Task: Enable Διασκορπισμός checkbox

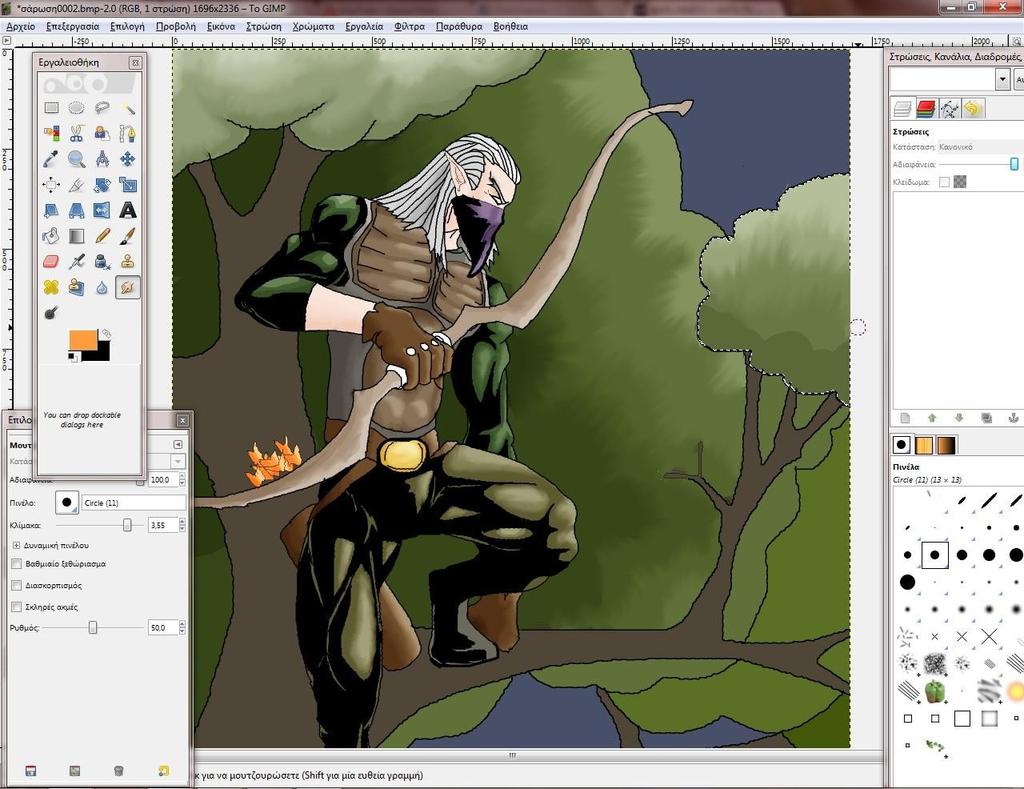Action: [17, 585]
